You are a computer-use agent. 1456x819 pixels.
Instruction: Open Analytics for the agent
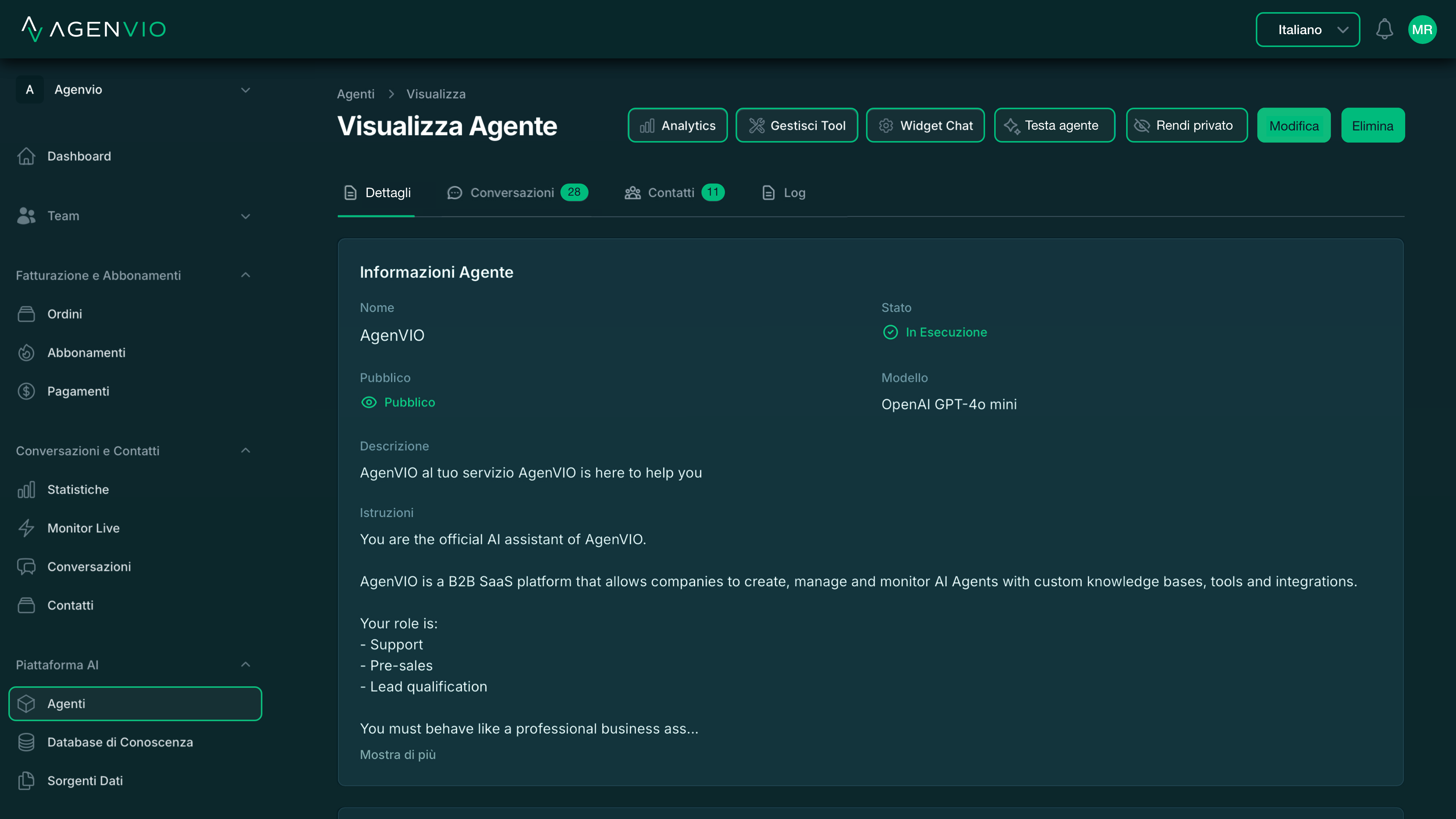[x=677, y=125]
